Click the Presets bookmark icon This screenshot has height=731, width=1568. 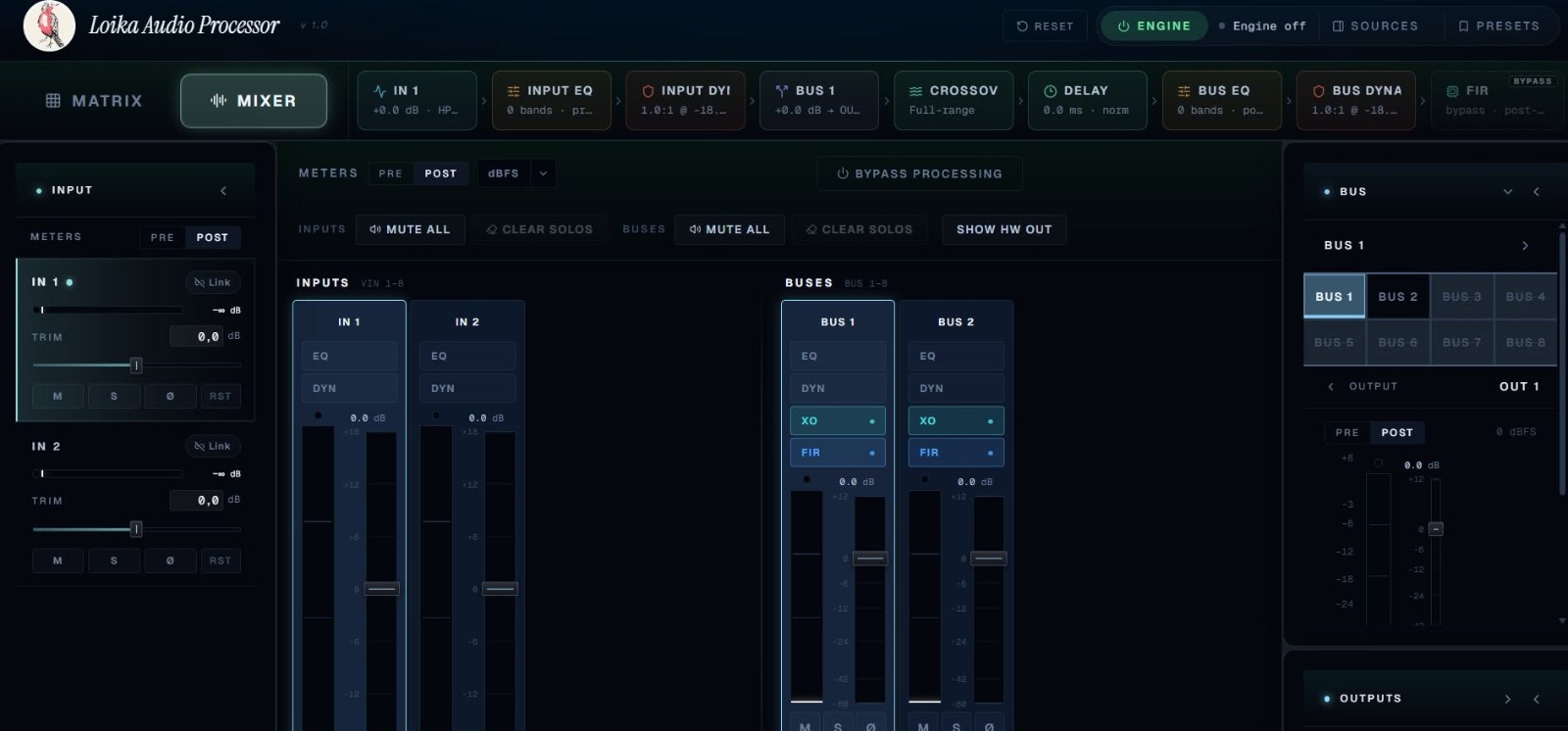coord(1463,26)
